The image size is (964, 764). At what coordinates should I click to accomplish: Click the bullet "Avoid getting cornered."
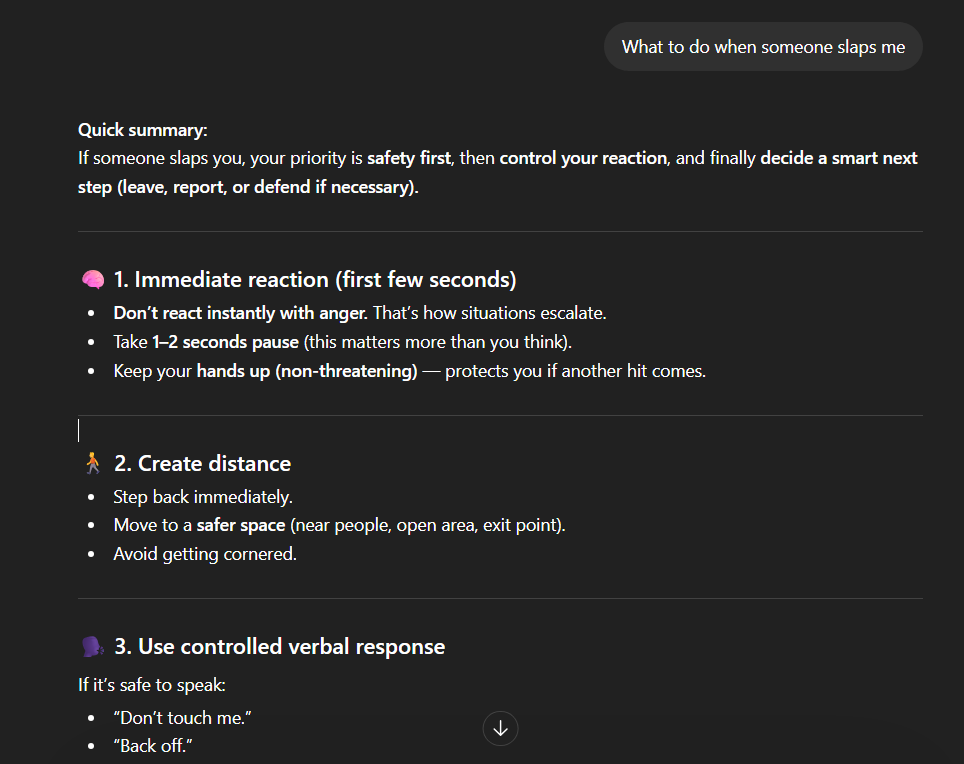[x=205, y=554]
